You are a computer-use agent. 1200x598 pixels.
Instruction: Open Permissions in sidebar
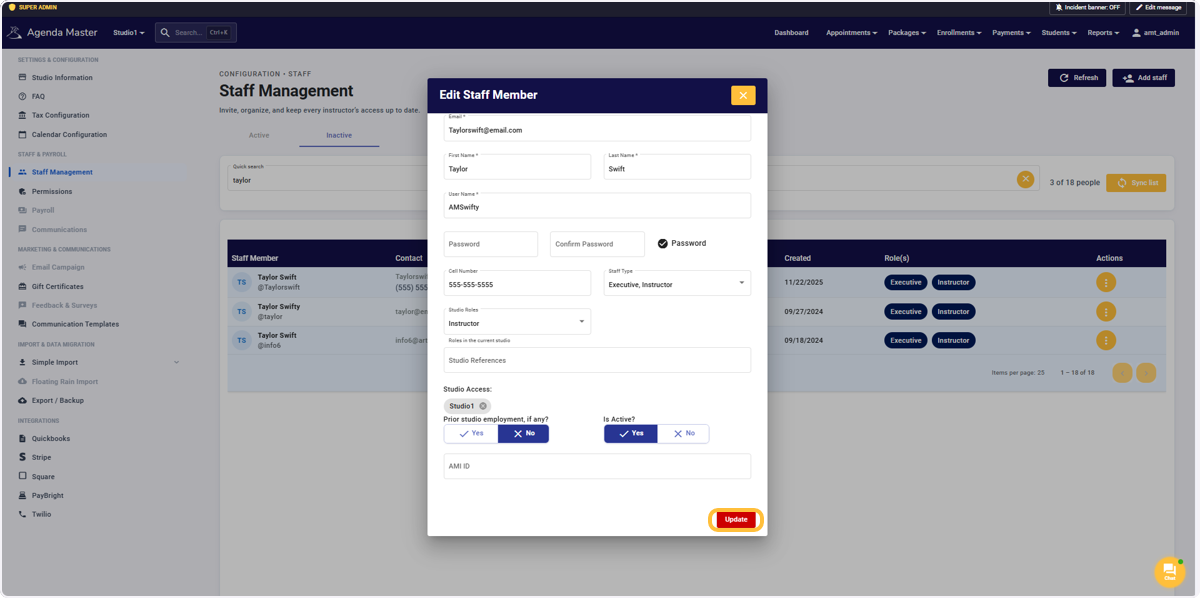[x=52, y=191]
